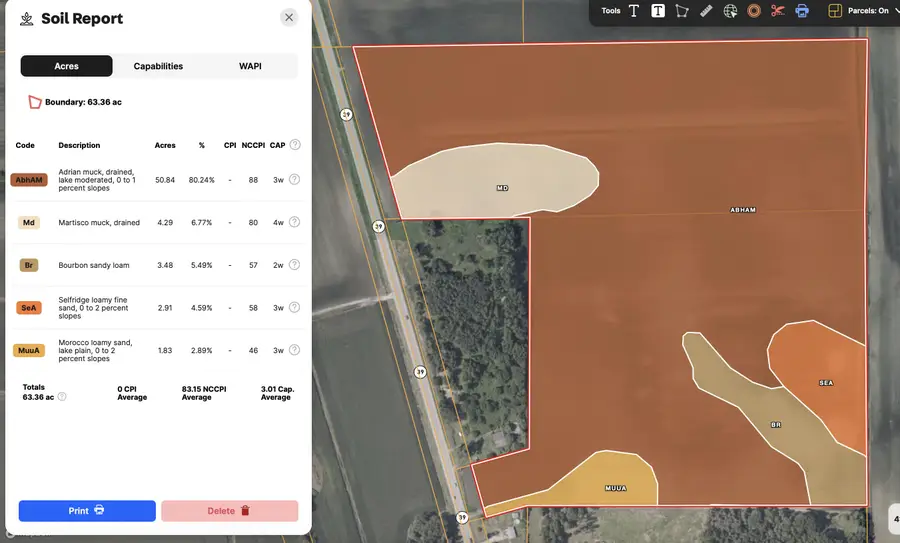Click the MuuA soil code swatch

[x=29, y=351]
